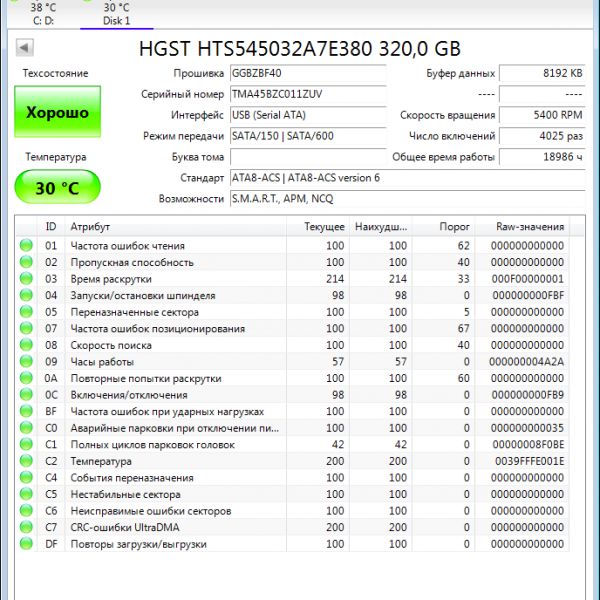This screenshot has width=600, height=600.
Task: Click the Интерфейс field USB (Serial ATA)
Action: [308, 115]
